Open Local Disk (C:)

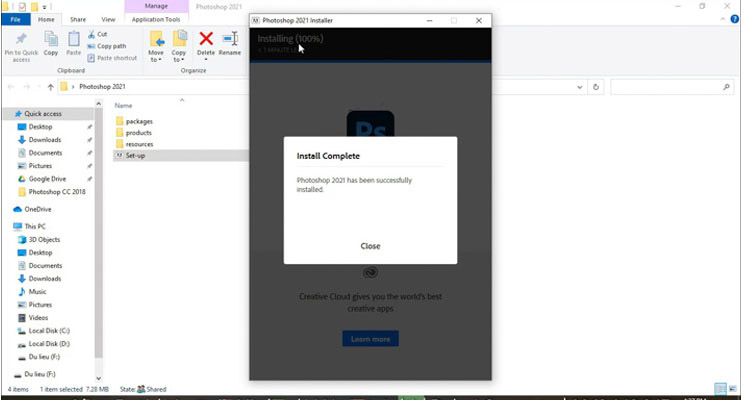pyautogui.click(x=49, y=331)
